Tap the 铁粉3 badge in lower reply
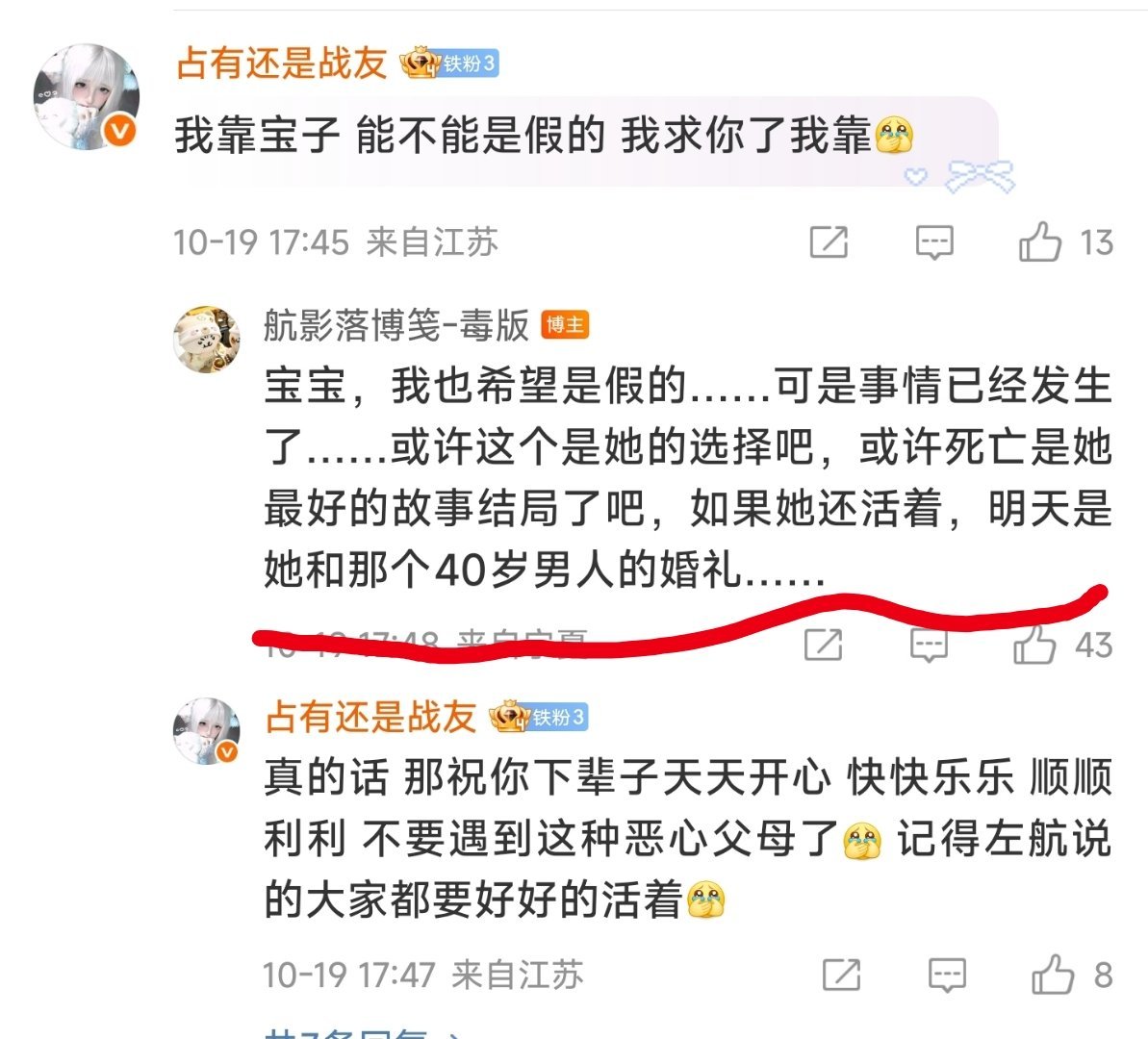Viewport: 1148px width, 1039px height. point(539,718)
